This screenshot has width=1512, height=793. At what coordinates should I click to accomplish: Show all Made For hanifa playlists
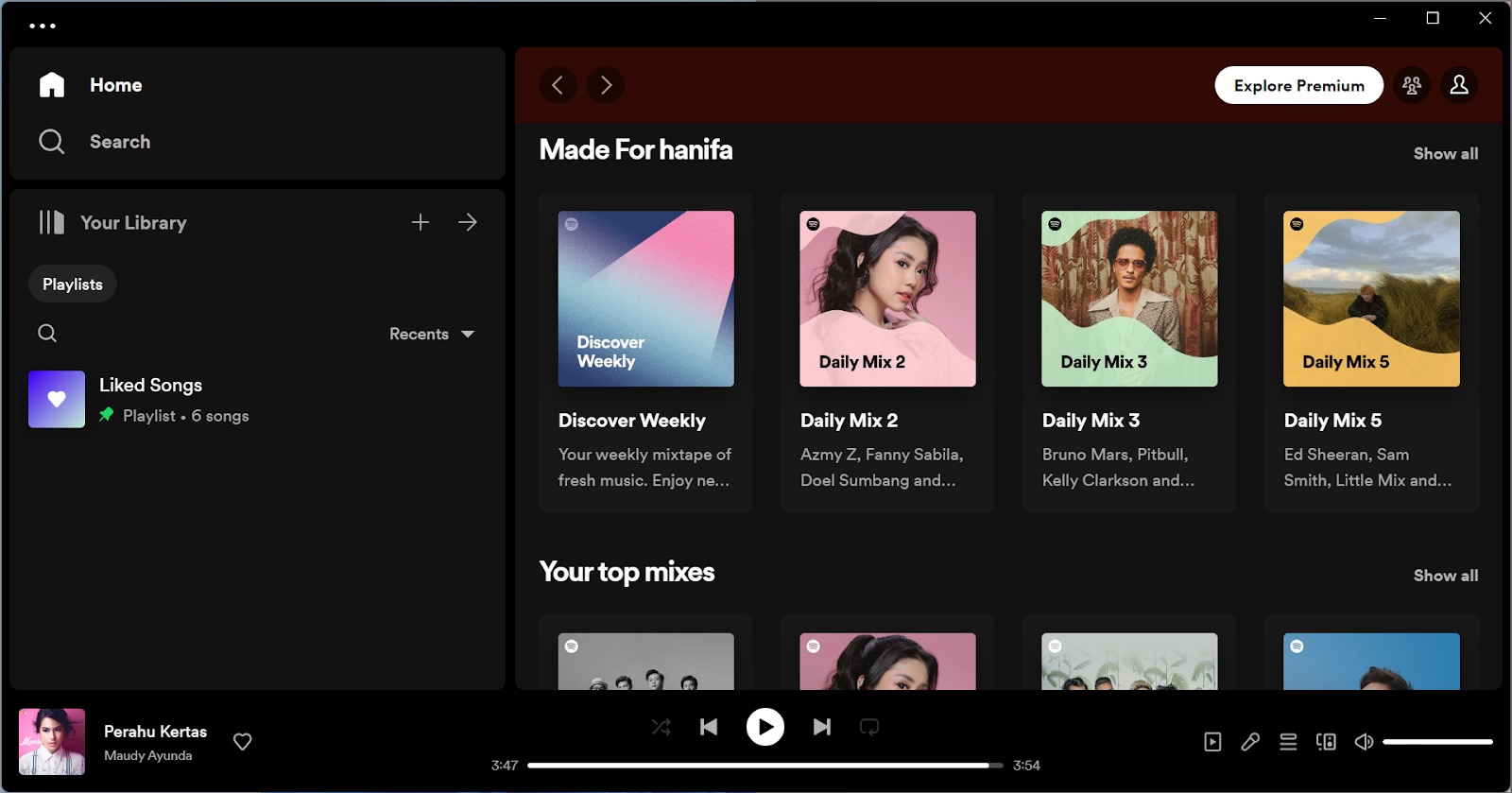click(1446, 153)
